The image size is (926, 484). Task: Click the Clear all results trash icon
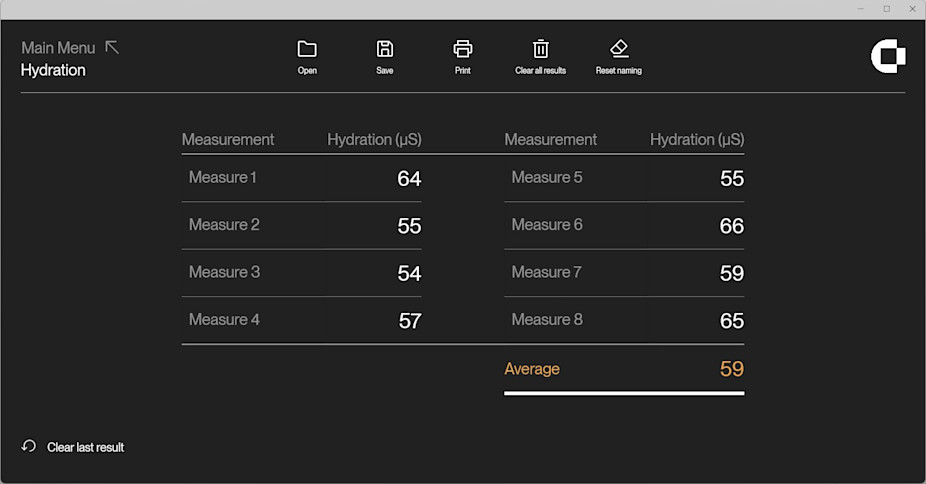click(x=540, y=49)
